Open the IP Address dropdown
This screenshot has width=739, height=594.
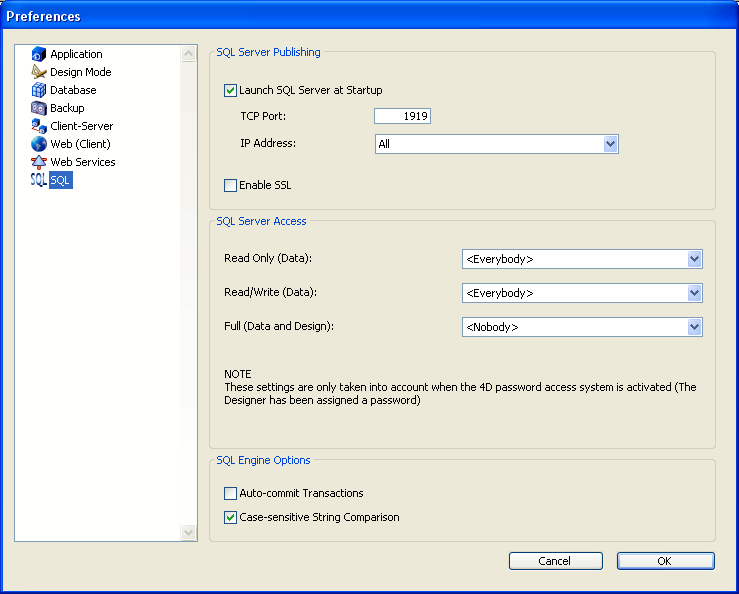(x=610, y=144)
